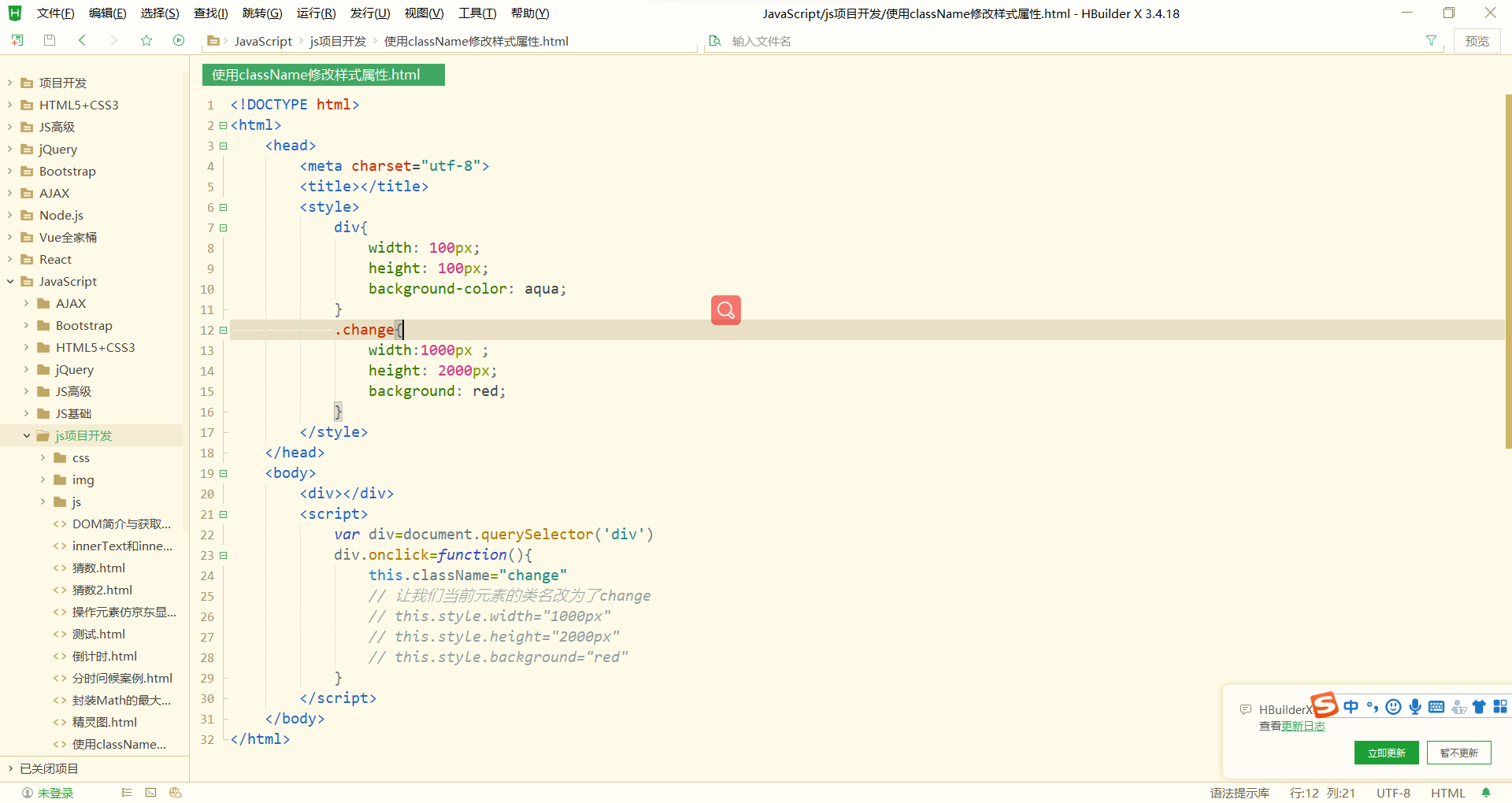Select aqua color value in the CSS code
The image size is (1512, 803).
[543, 289]
